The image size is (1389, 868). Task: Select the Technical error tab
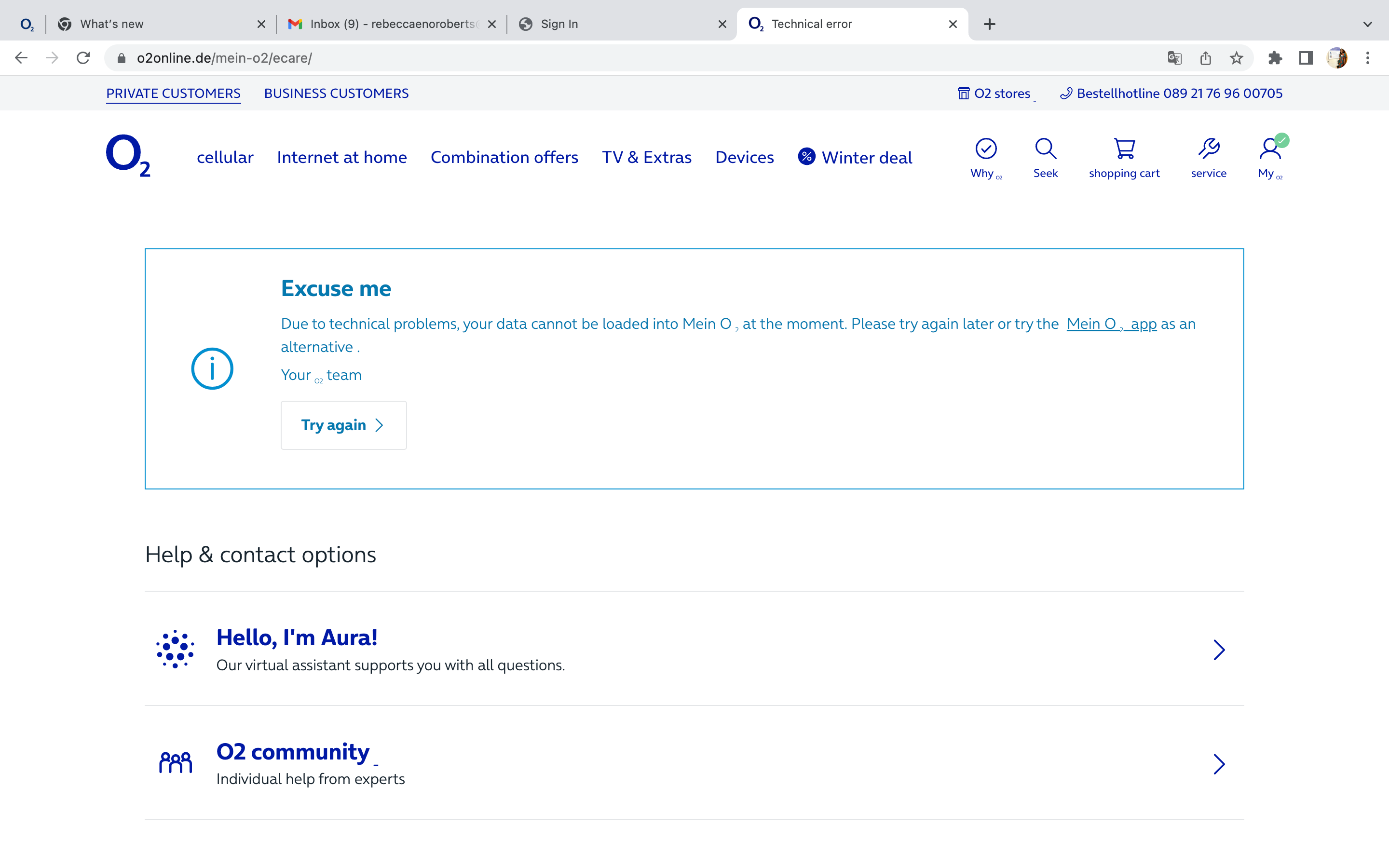click(852, 24)
